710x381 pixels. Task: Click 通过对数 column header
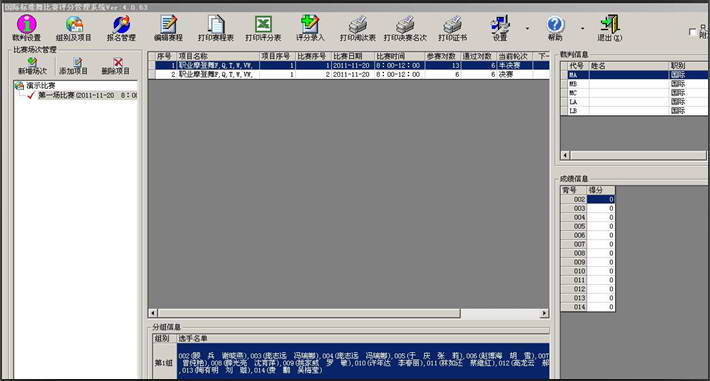[479, 56]
